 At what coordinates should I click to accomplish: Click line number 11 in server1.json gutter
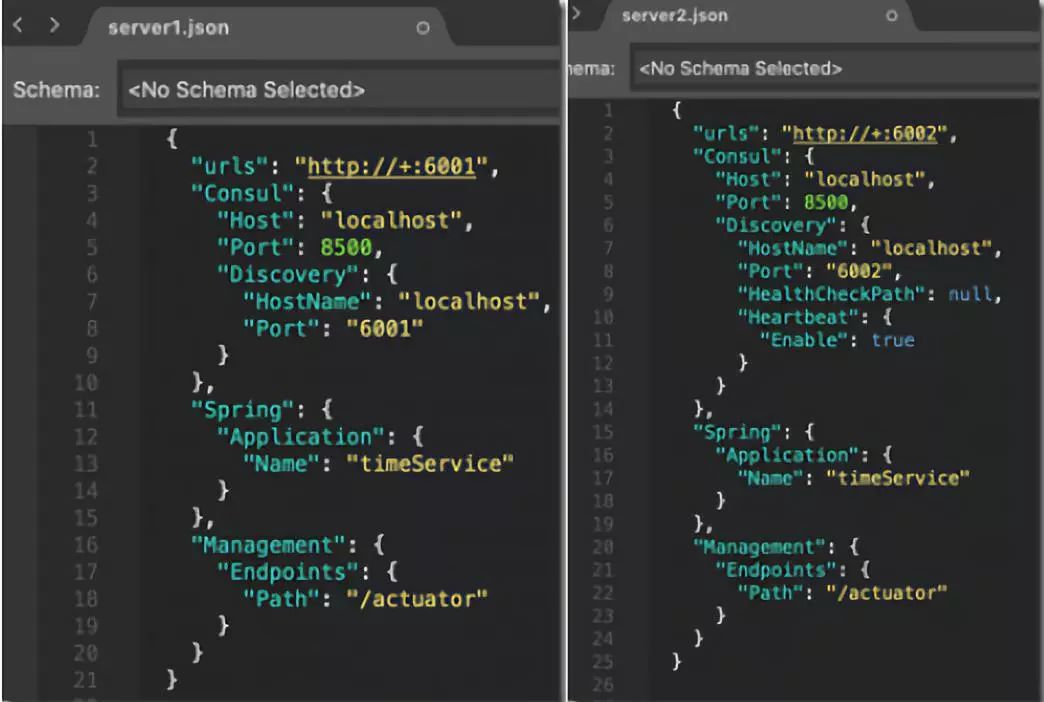point(85,410)
